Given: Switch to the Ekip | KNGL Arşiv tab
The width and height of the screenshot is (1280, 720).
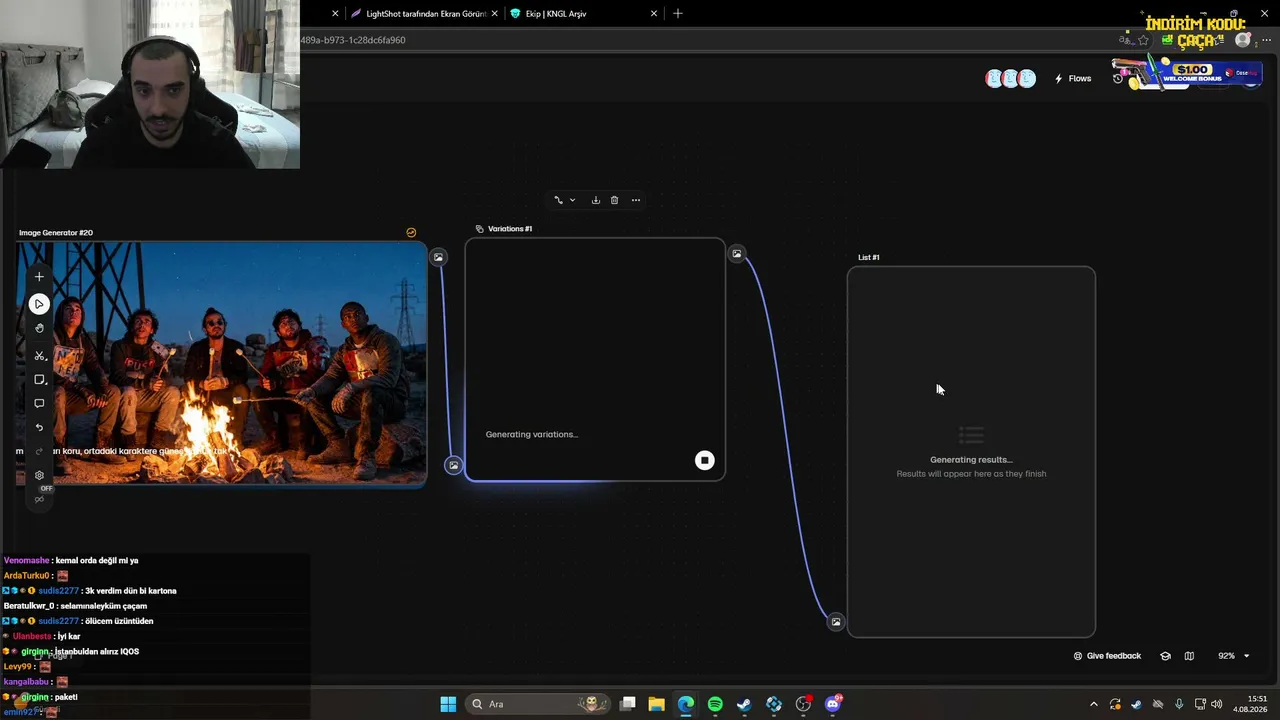Looking at the screenshot, I should (582, 14).
